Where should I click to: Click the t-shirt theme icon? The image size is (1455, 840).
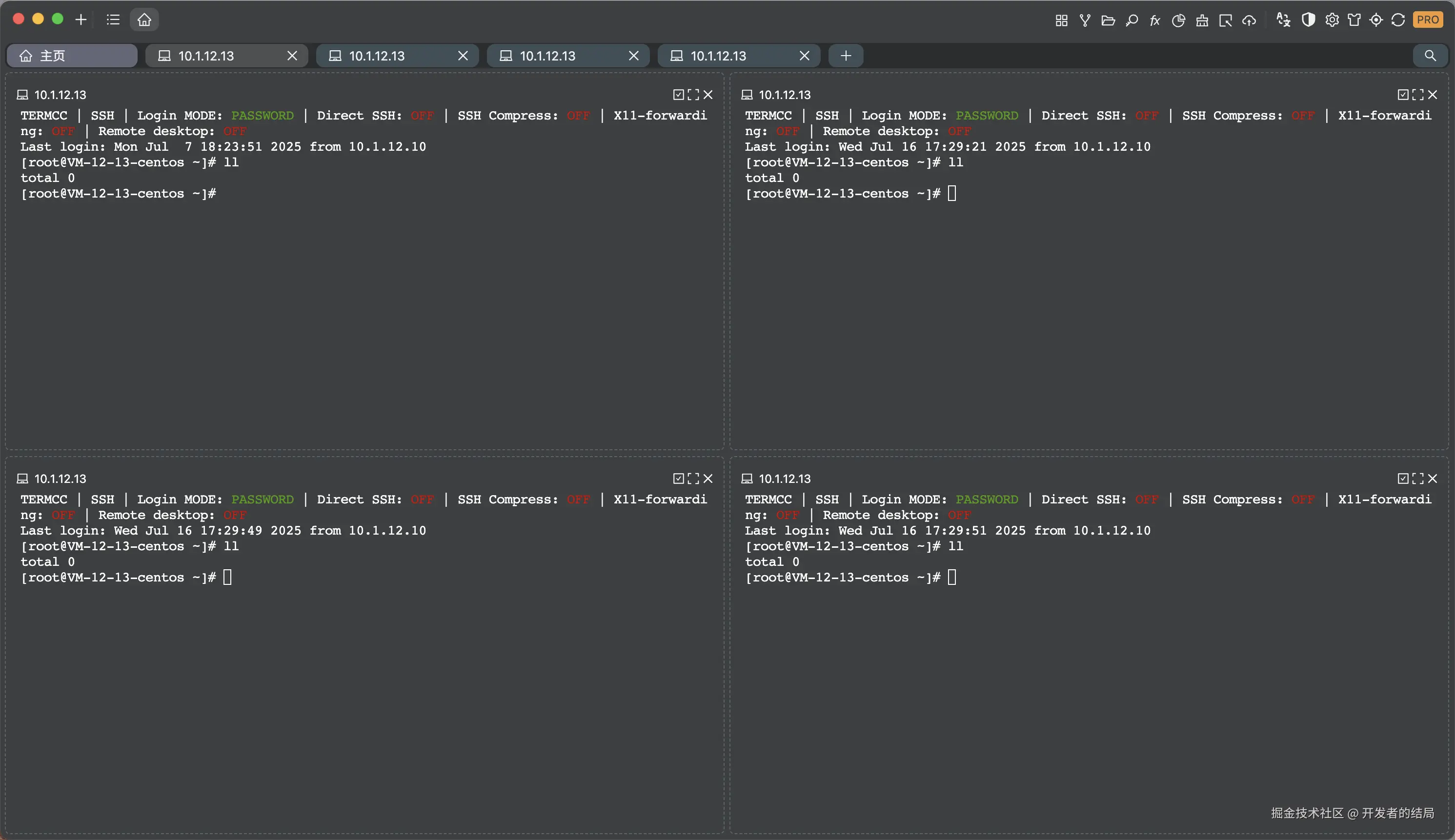[1354, 20]
